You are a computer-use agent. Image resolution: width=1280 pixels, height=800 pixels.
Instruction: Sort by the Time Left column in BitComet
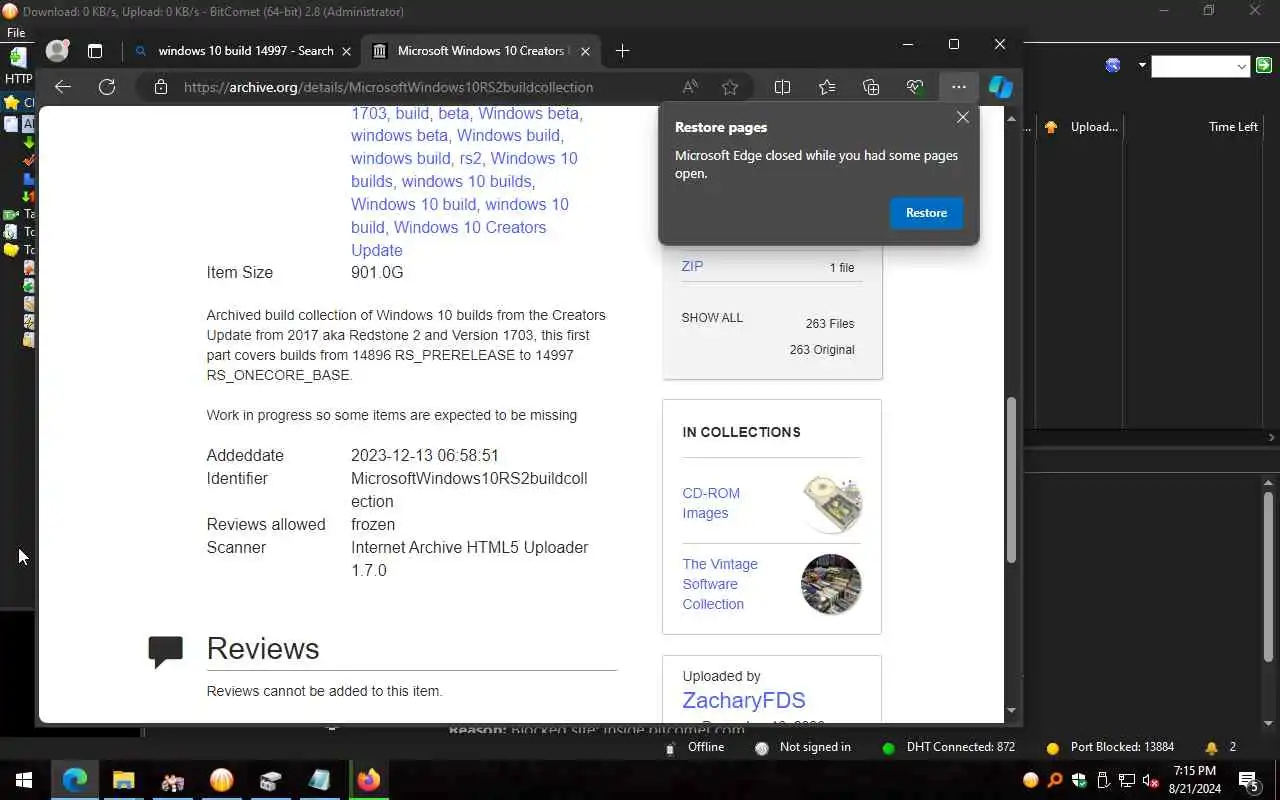pos(1232,127)
